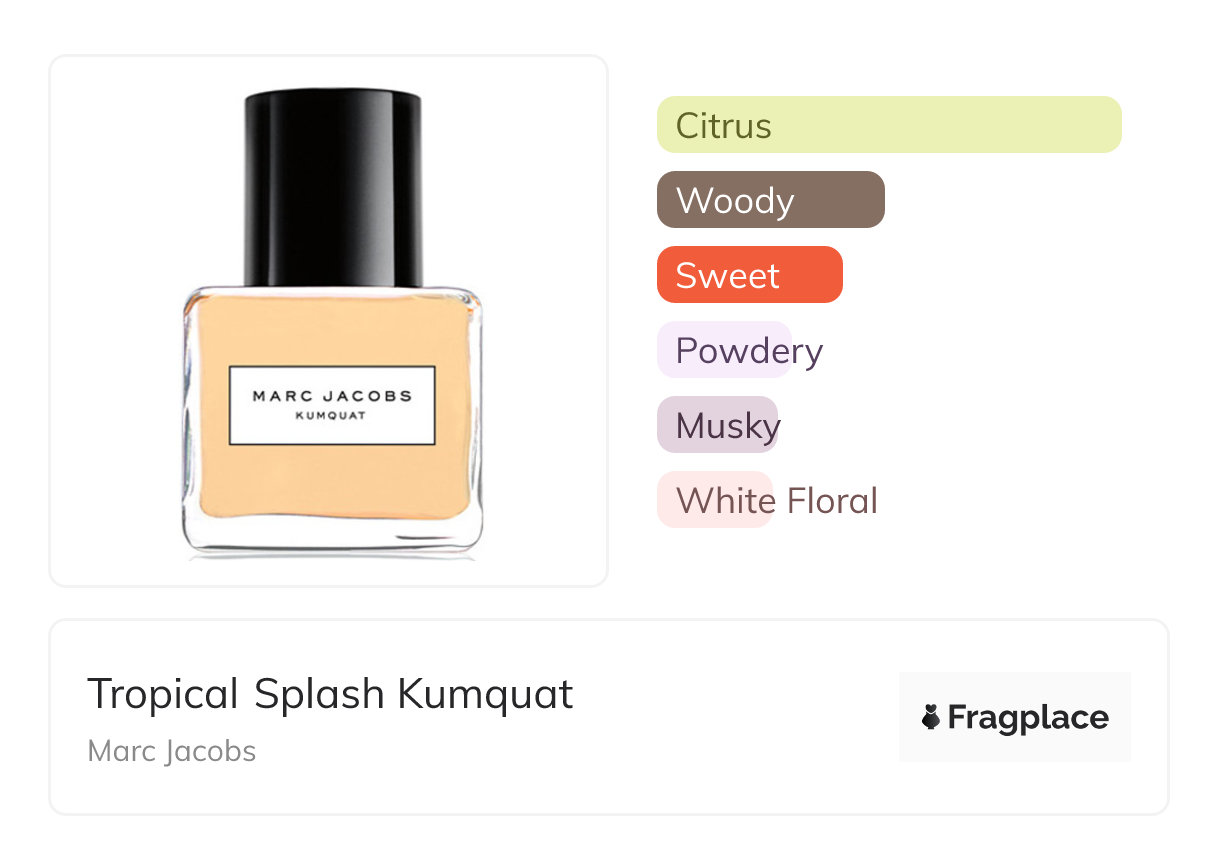Select the Citrus accord bar
The width and height of the screenshot is (1218, 864).
pos(889,125)
